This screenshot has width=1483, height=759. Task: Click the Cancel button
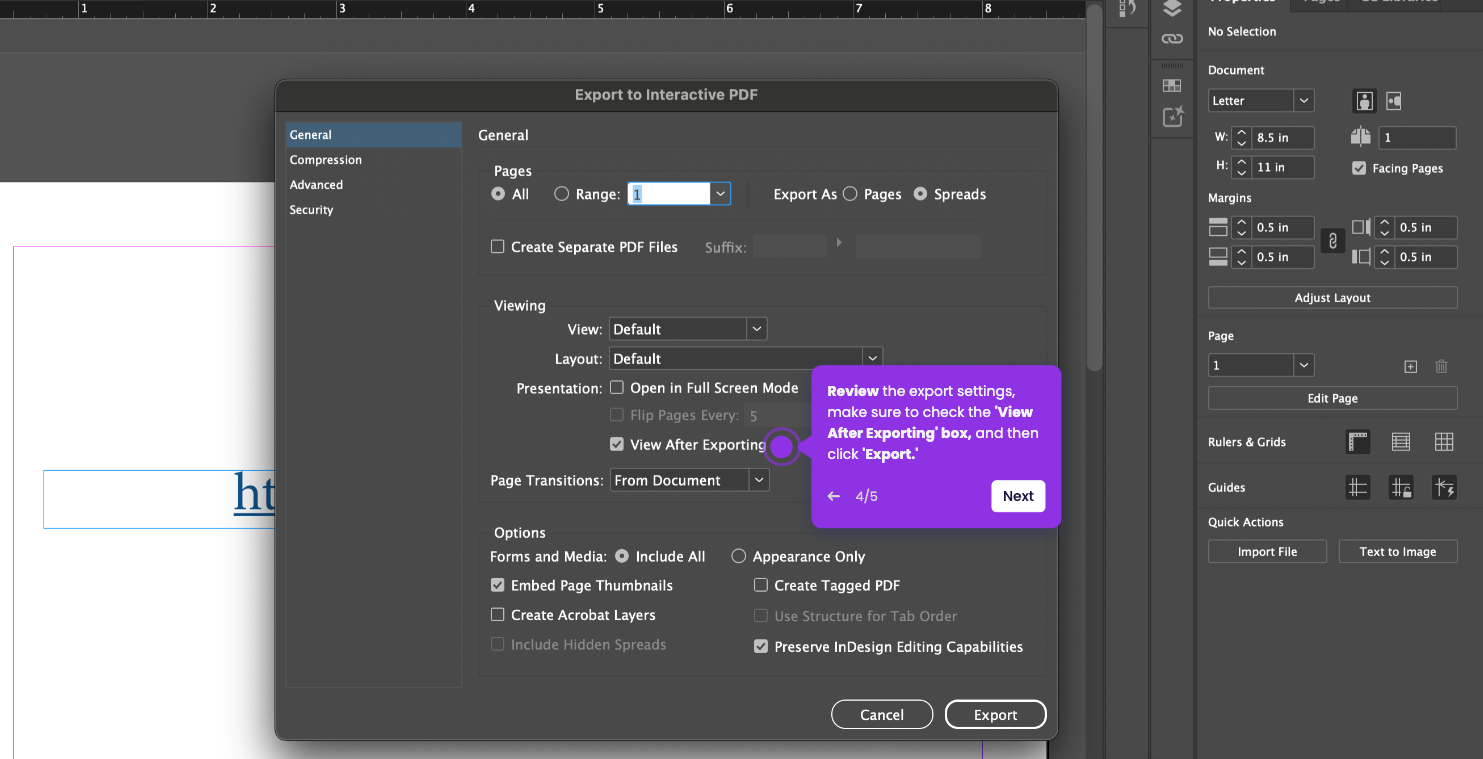coord(882,714)
